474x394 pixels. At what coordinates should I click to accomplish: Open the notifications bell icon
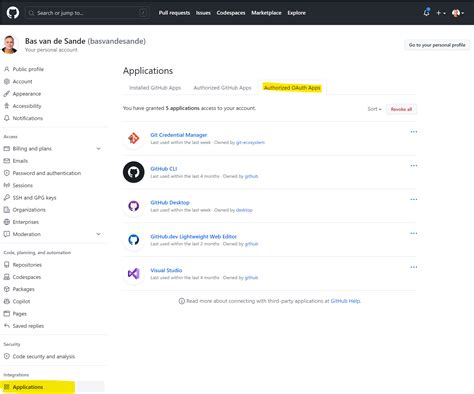pyautogui.click(x=426, y=13)
